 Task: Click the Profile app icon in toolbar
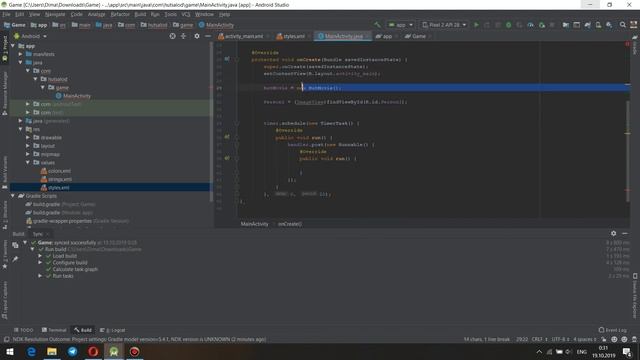(530, 25)
